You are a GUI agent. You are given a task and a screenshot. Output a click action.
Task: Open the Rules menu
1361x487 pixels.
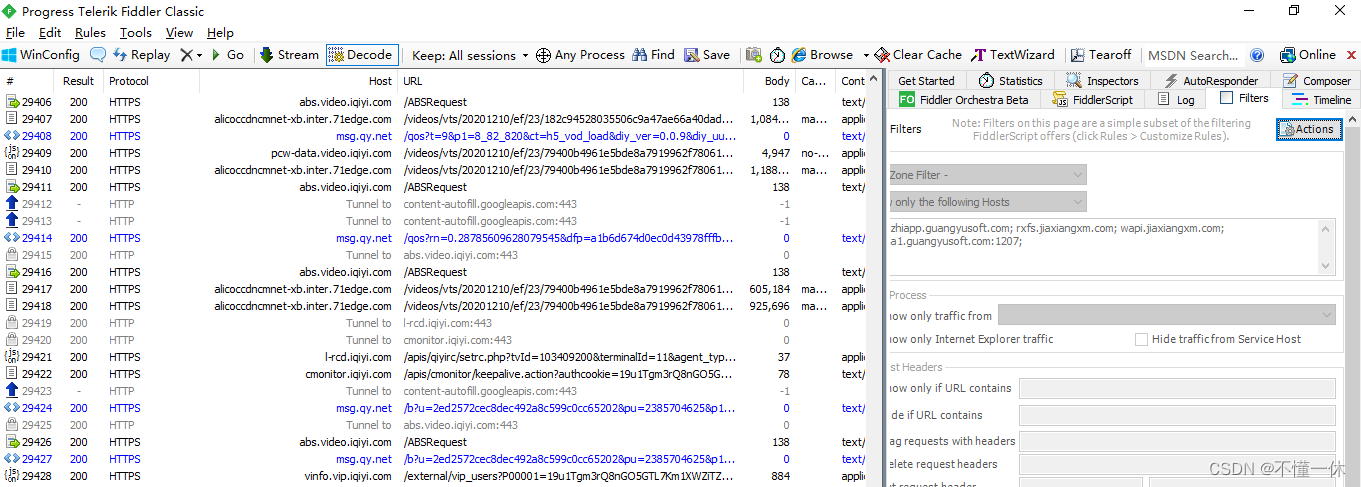[x=90, y=32]
